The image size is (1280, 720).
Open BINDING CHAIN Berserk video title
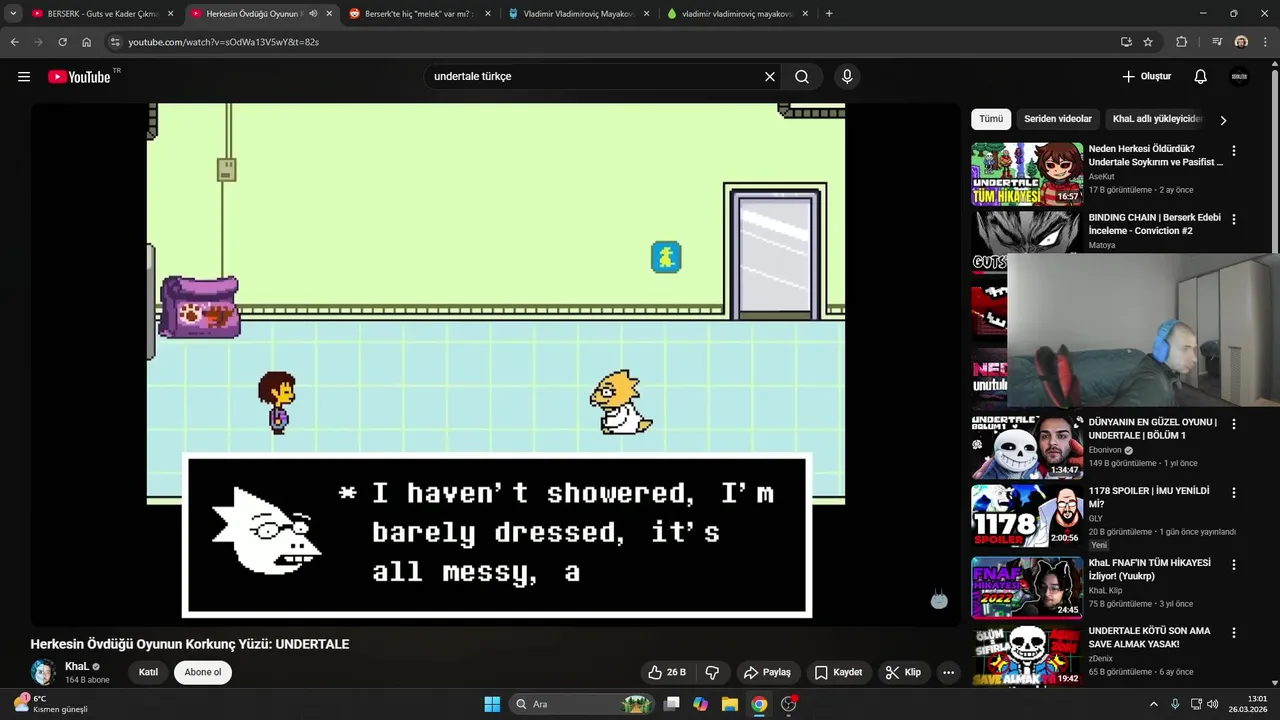1154,224
